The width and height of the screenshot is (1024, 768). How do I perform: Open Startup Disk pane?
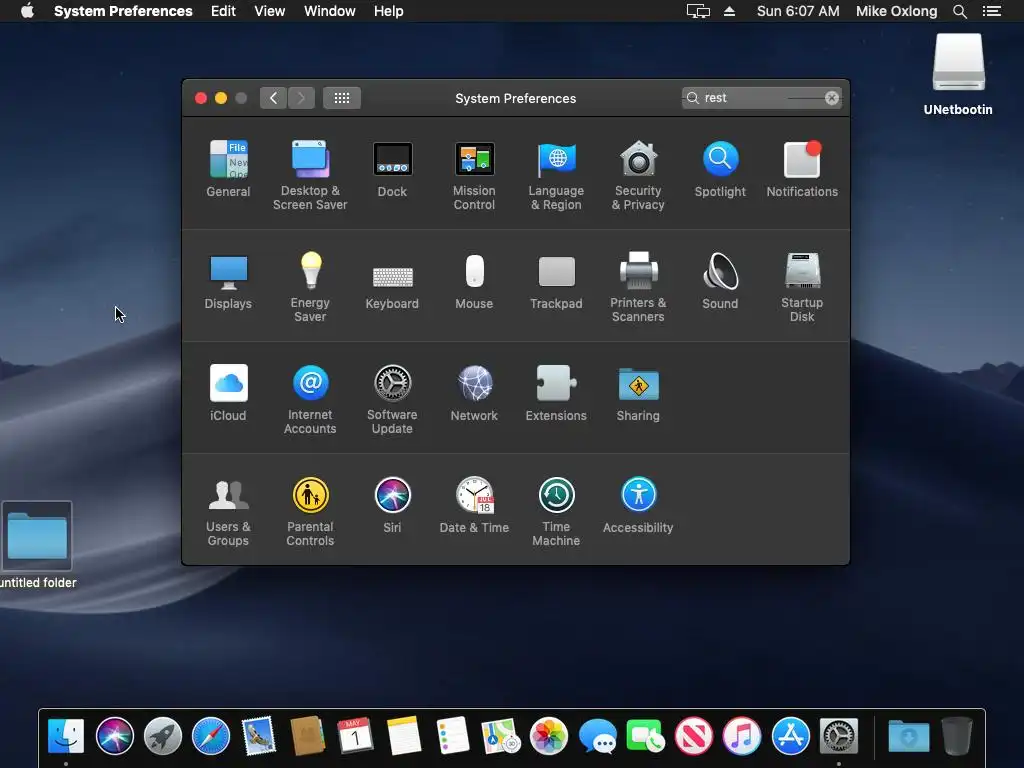[802, 287]
